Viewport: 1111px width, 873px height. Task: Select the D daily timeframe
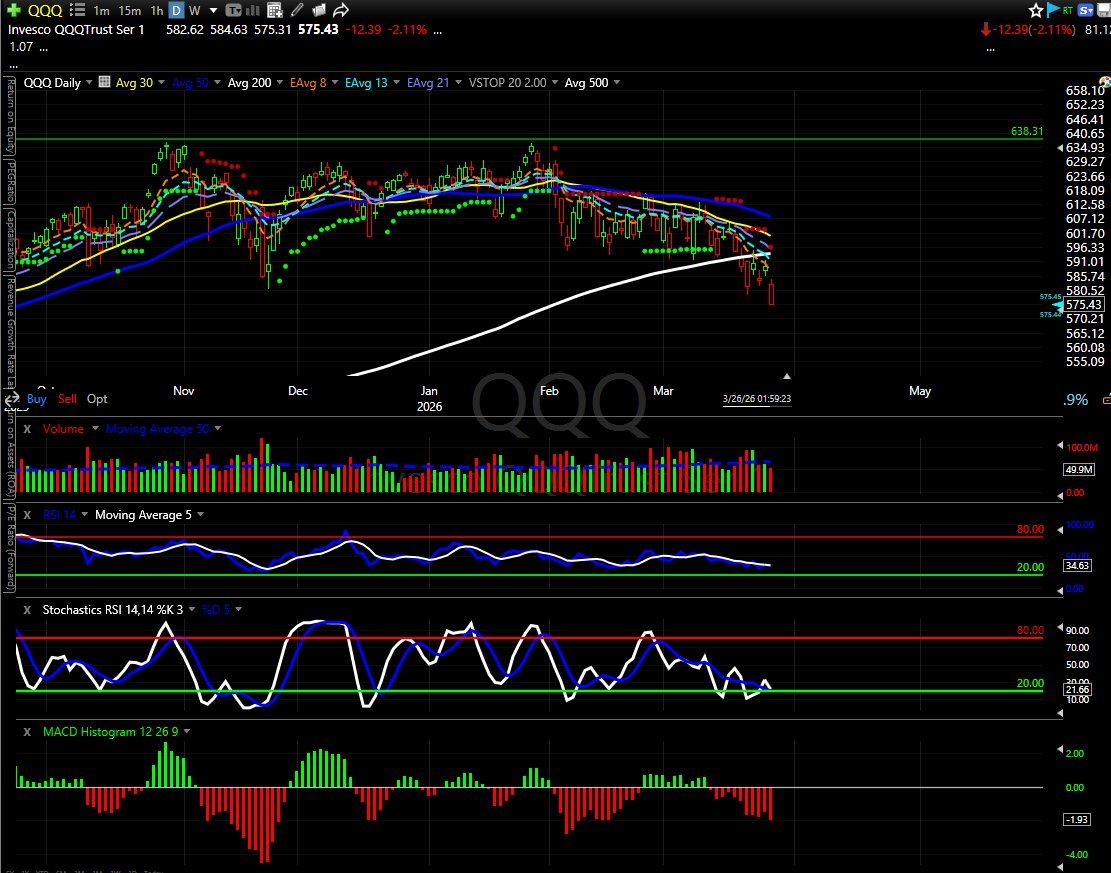point(176,11)
